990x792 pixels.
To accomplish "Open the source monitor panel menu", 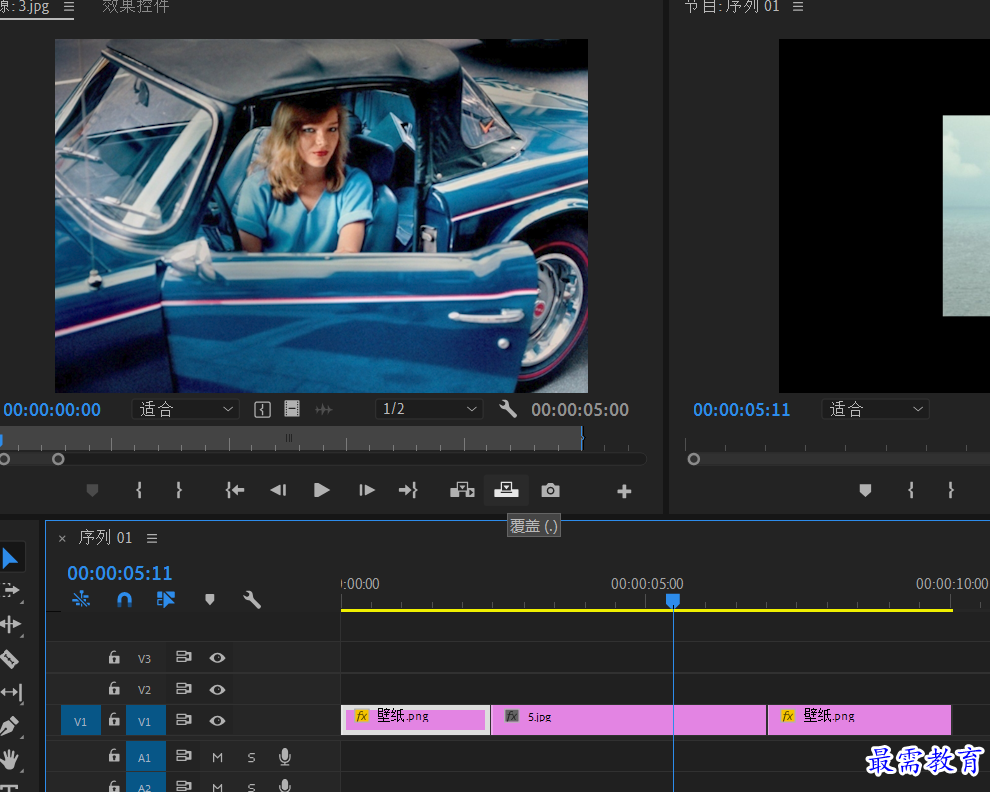I will pos(69,6).
